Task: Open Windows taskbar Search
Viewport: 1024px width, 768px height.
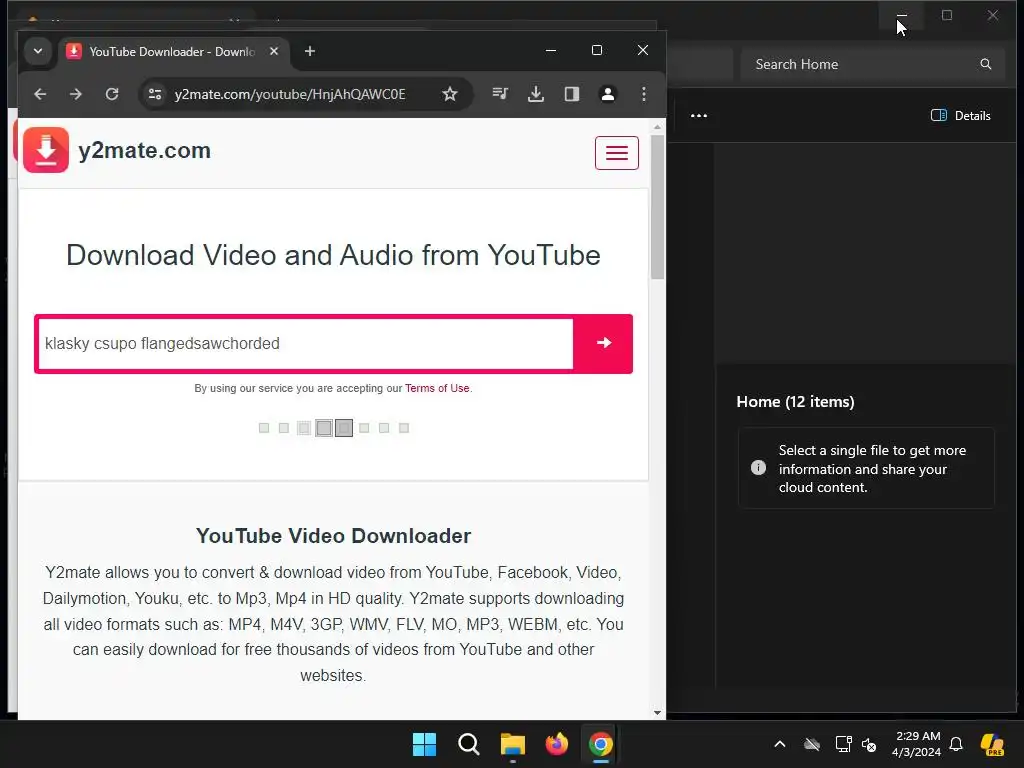Action: pos(469,744)
